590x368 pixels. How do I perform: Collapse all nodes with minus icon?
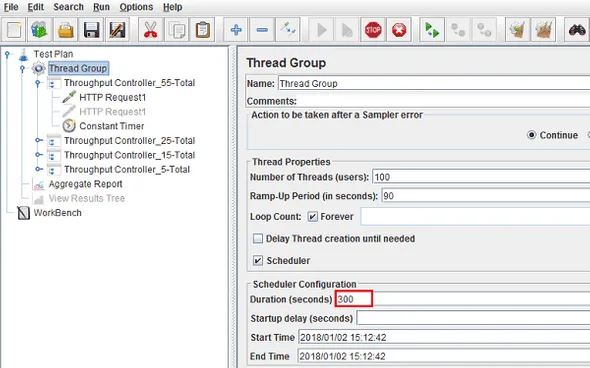pos(262,30)
